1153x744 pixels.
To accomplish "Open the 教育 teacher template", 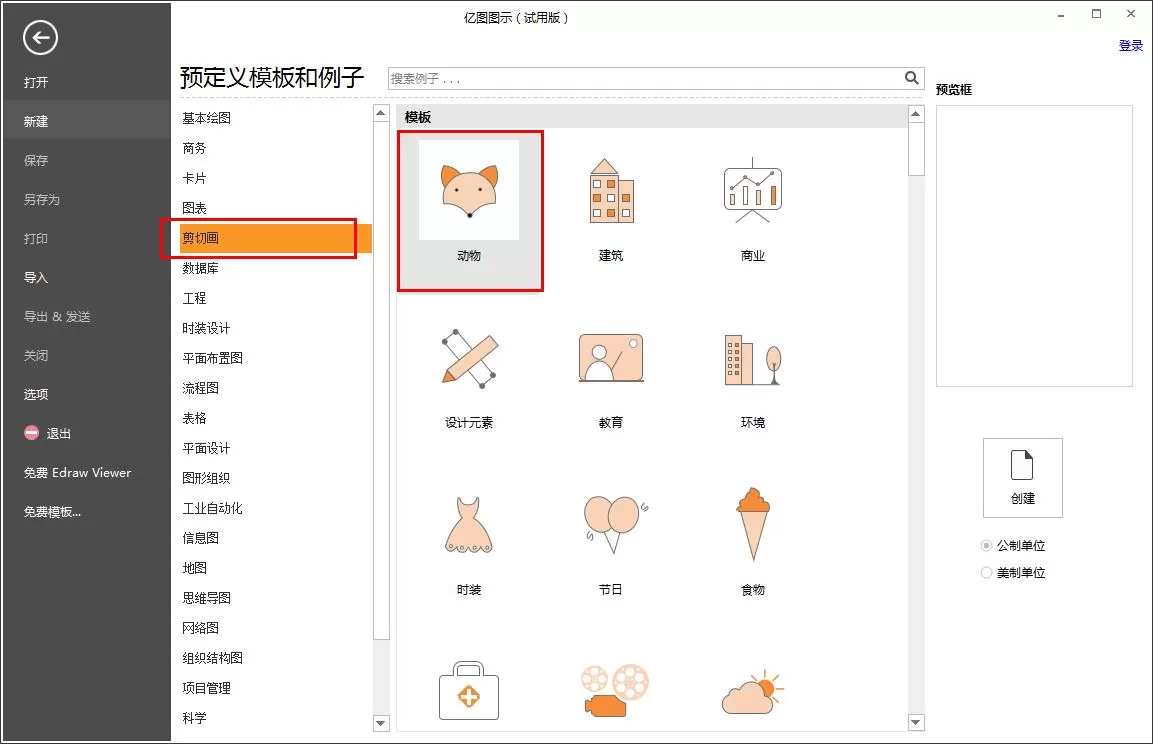I will (x=611, y=358).
